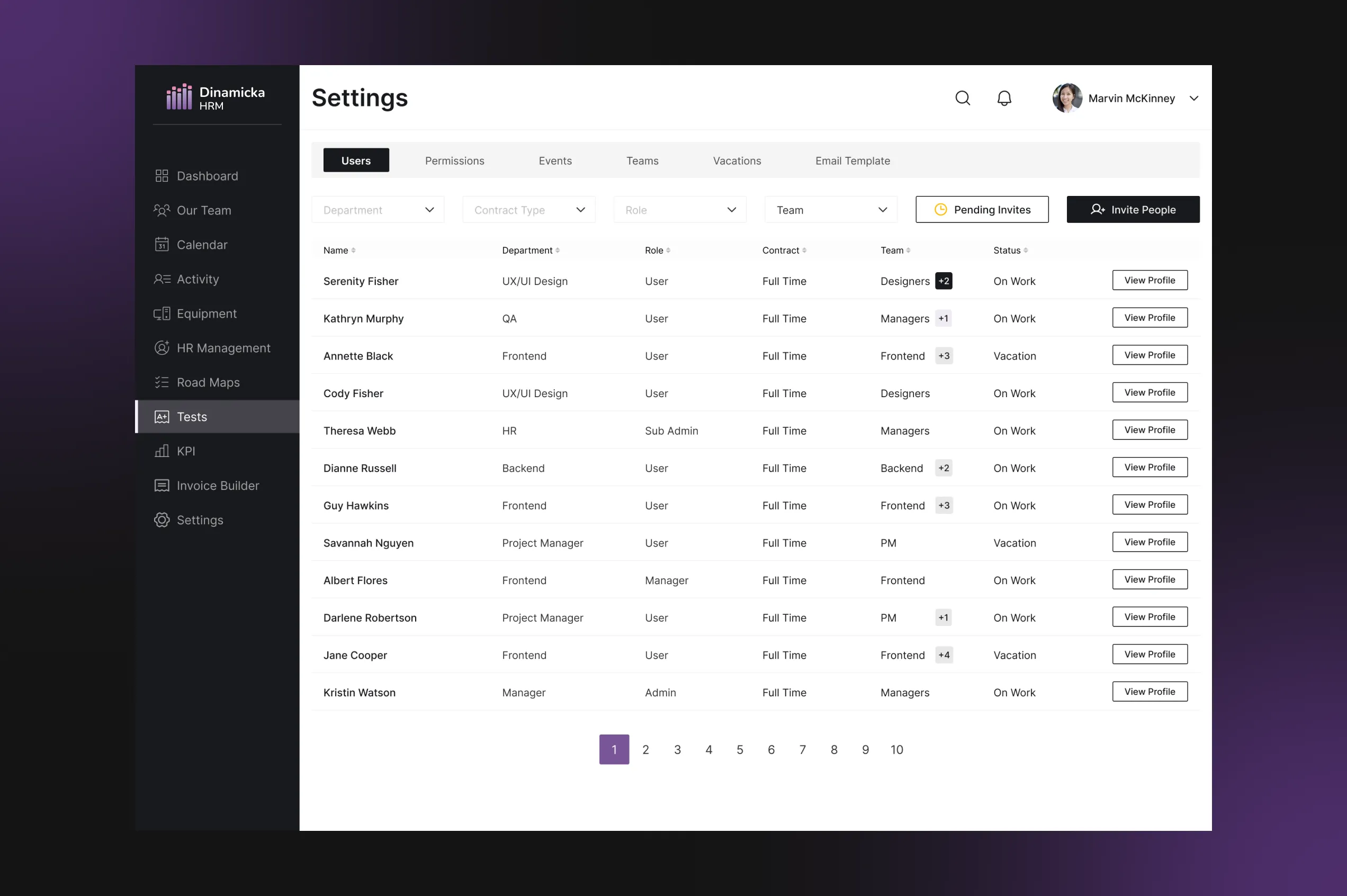Open Equipment from the sidebar icon
Image resolution: width=1347 pixels, height=896 pixels.
[x=161, y=313]
